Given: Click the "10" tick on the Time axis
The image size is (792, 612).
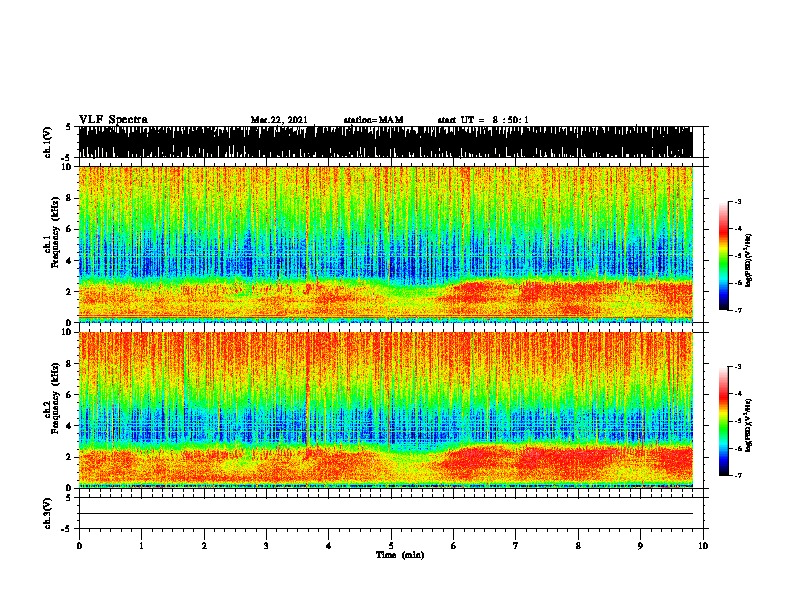Looking at the screenshot, I should tap(703, 546).
